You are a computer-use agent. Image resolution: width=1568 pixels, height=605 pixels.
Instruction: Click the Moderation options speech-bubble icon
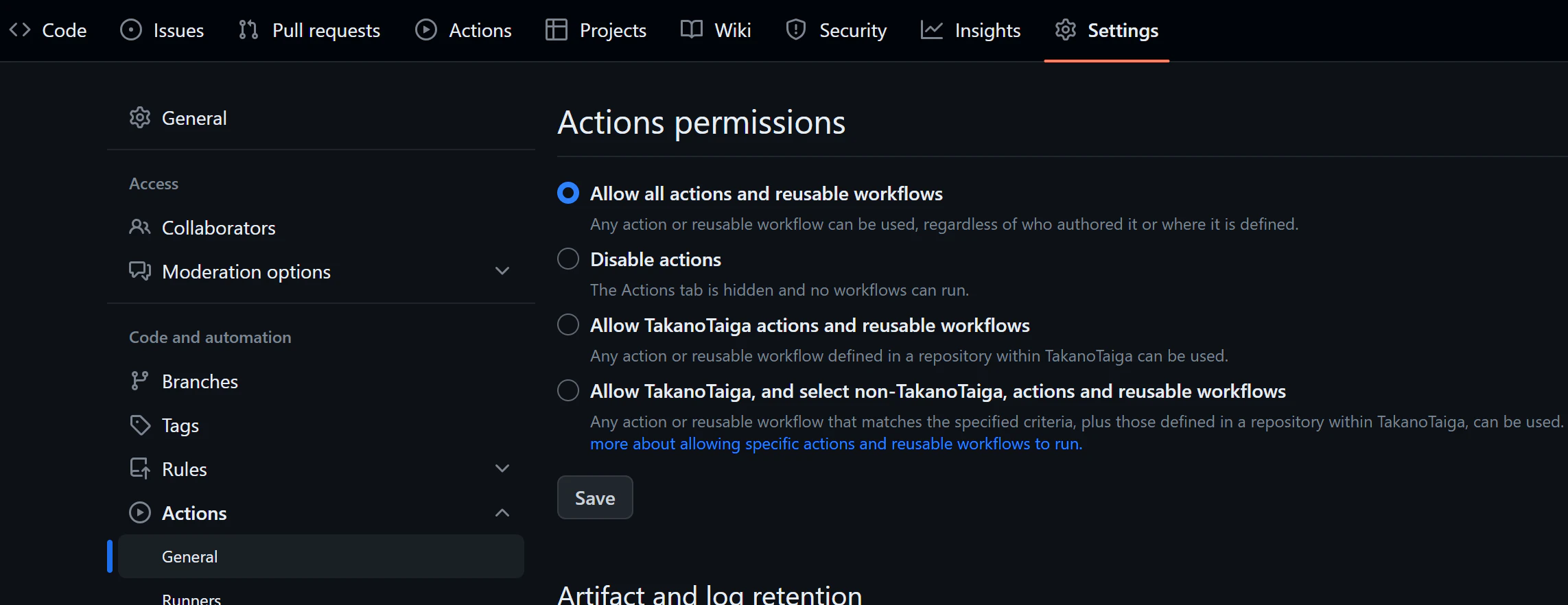pyautogui.click(x=140, y=271)
